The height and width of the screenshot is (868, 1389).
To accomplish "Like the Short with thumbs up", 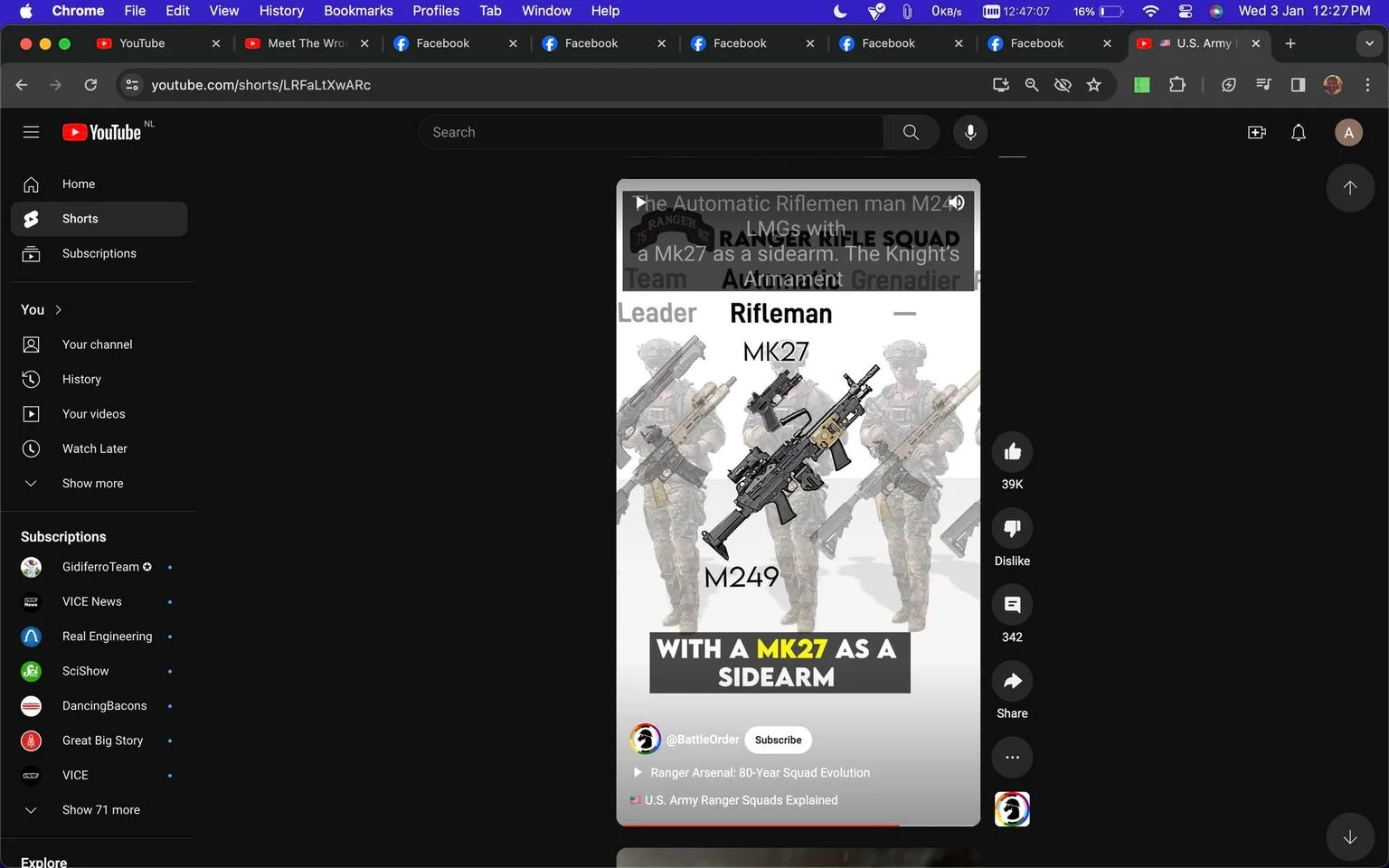I will tap(1012, 452).
